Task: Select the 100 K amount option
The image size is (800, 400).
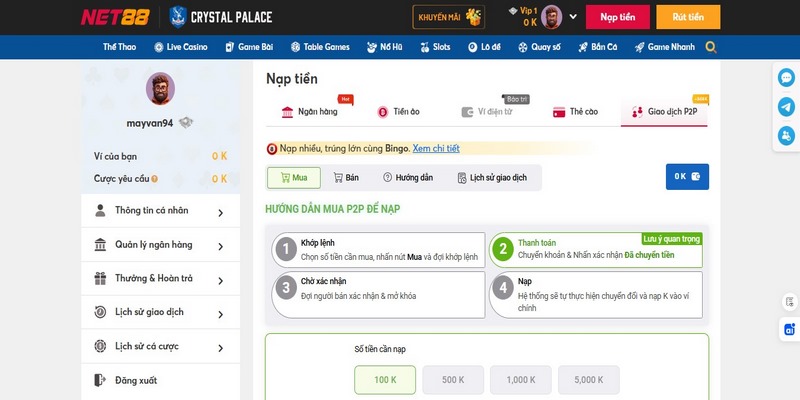Action: coord(385,380)
